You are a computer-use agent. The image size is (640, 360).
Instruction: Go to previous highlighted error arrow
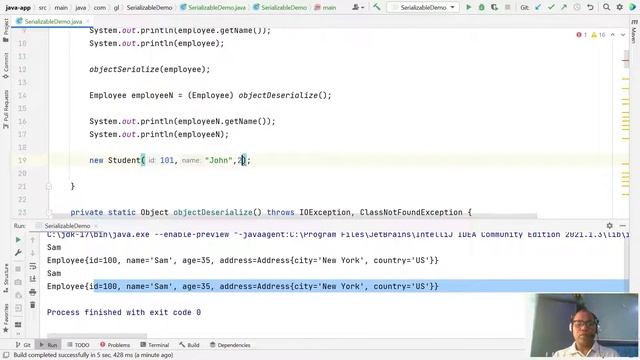[x=613, y=35]
